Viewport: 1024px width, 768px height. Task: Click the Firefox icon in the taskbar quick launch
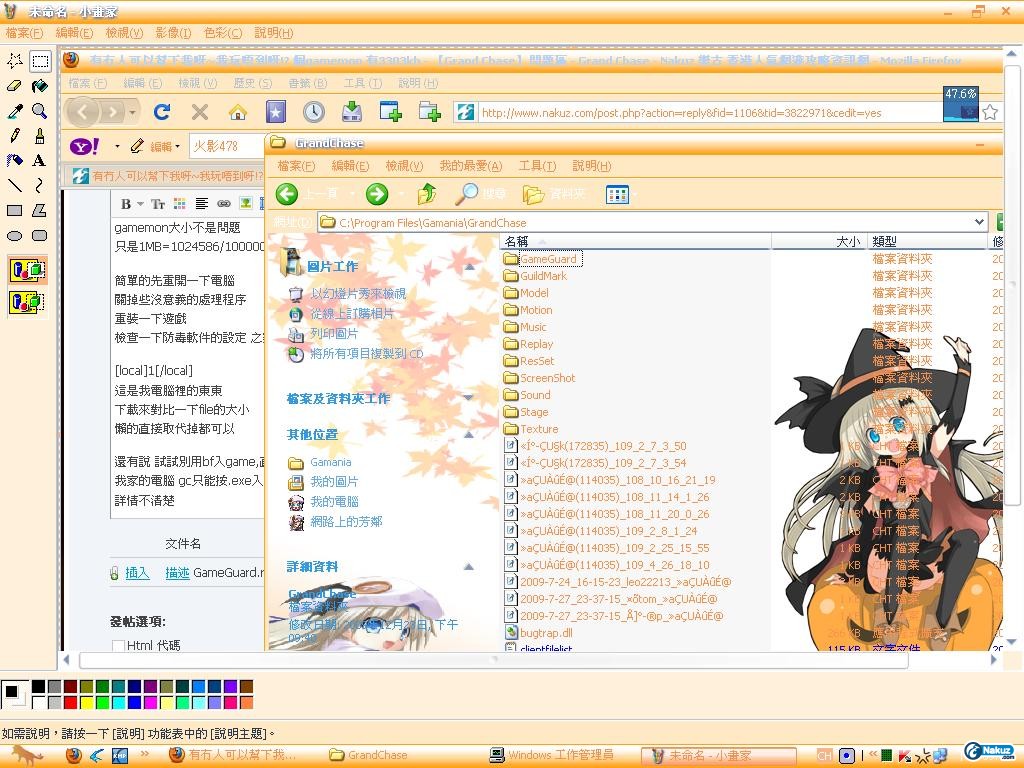coord(74,755)
